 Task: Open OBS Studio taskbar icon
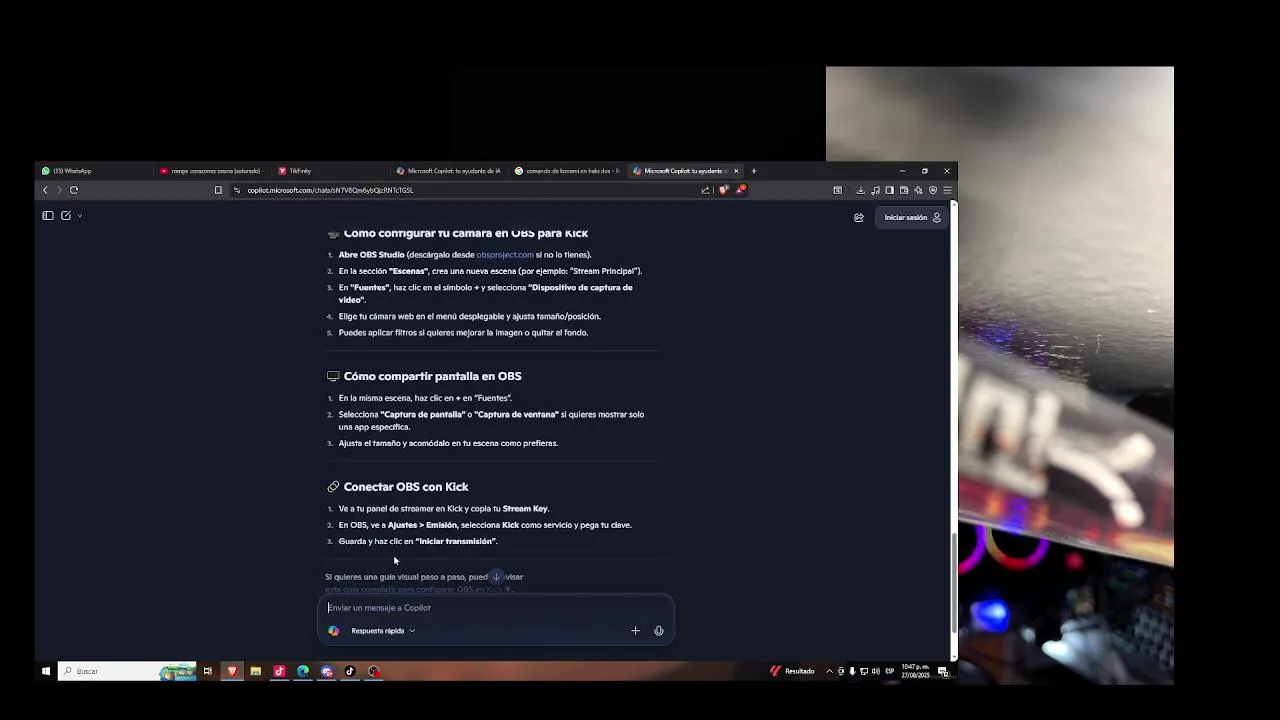[374, 671]
